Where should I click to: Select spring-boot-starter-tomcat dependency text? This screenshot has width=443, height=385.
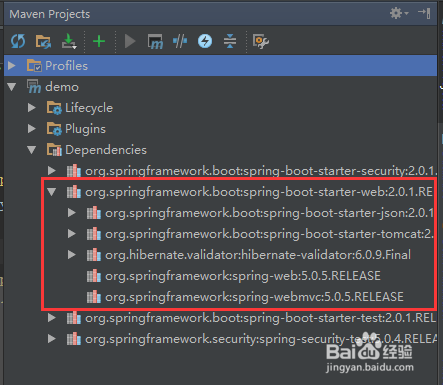coord(269,234)
